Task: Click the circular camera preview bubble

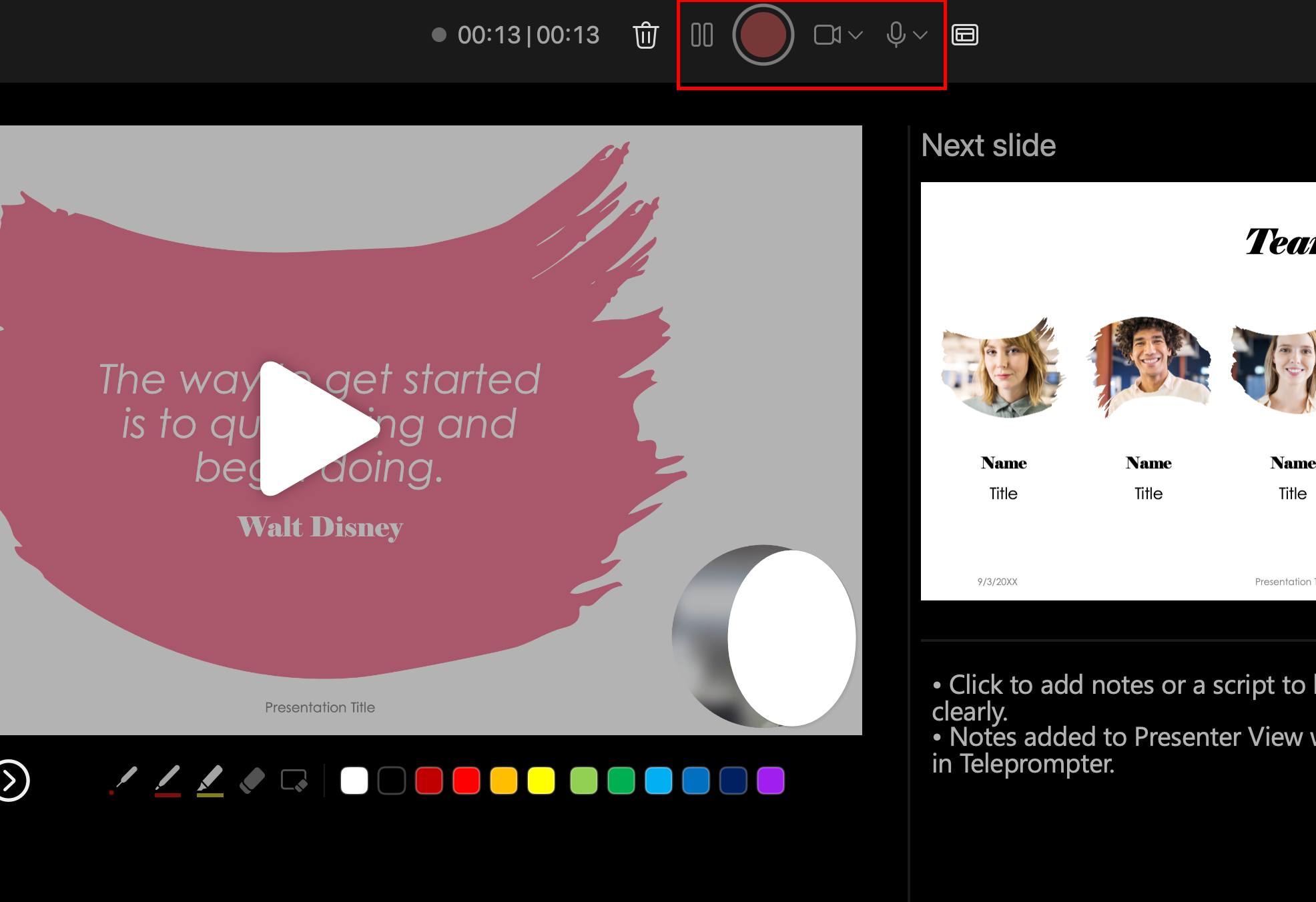Action: [x=764, y=636]
